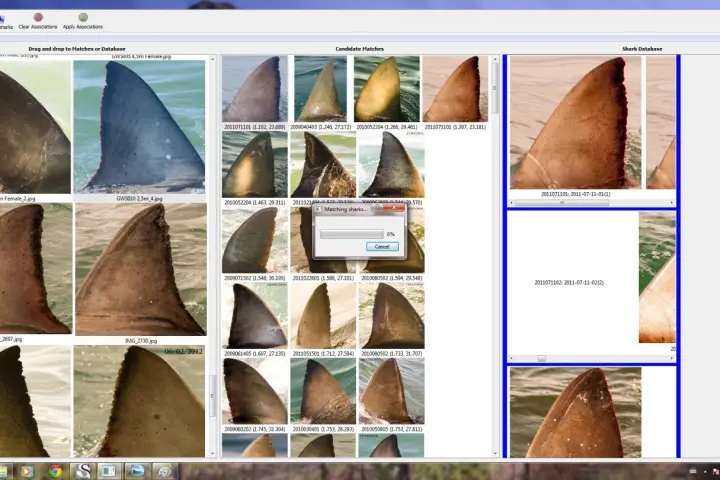720x480 pixels.
Task: Click right arrow of 2011071102 horizontal scrollbar
Action: click(672, 358)
